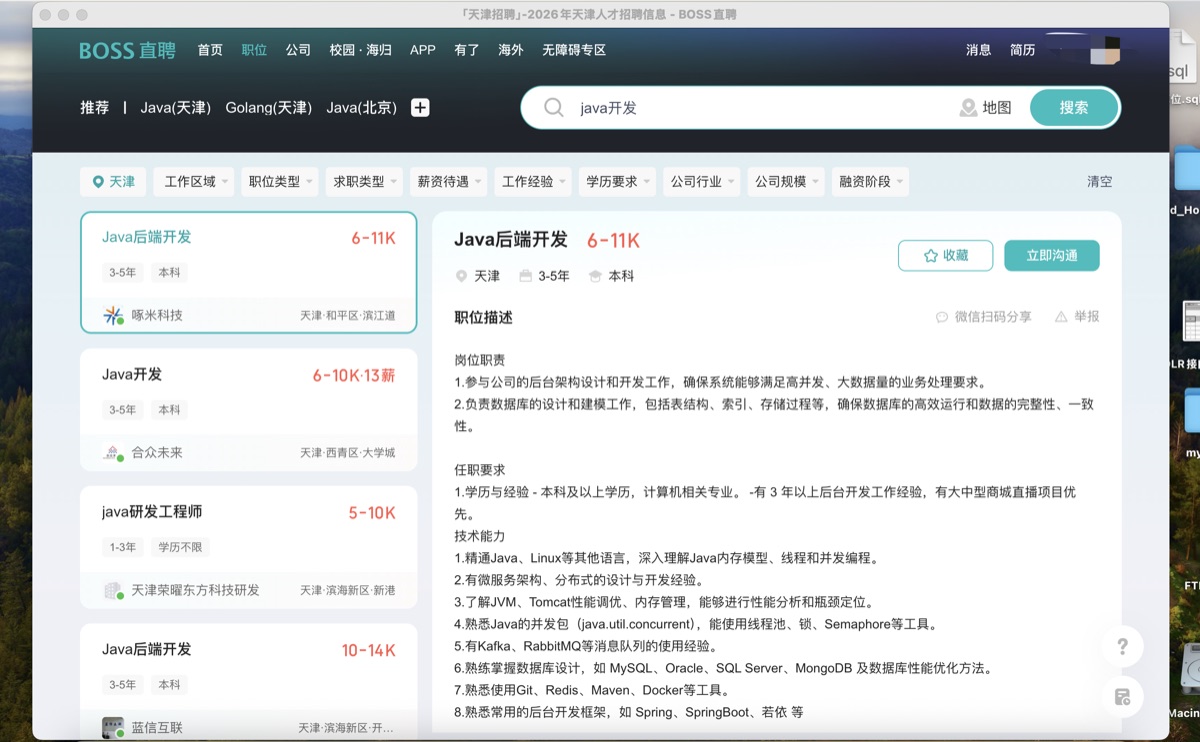
Task: Click the warning triangle report icon
Action: tap(1061, 317)
